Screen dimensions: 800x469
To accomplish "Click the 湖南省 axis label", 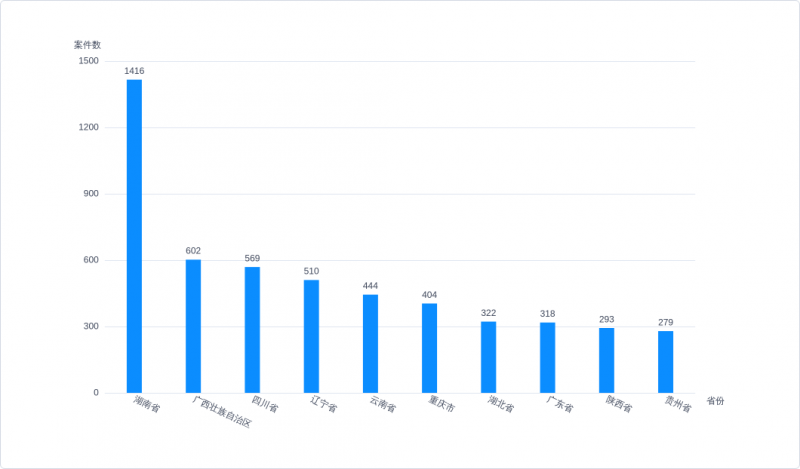I will [147, 404].
